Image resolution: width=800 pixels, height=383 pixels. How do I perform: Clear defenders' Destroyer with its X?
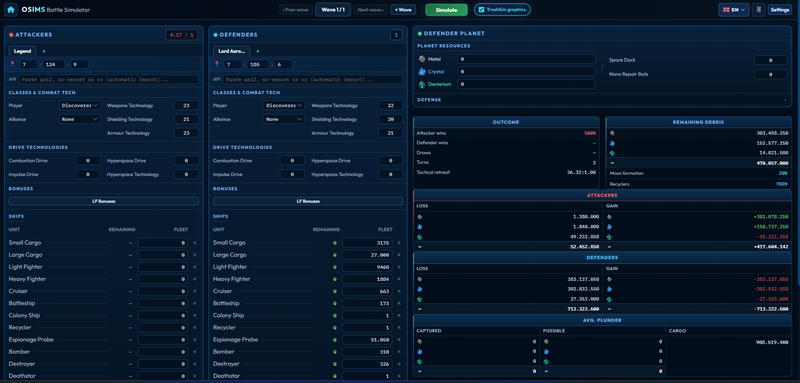399,364
